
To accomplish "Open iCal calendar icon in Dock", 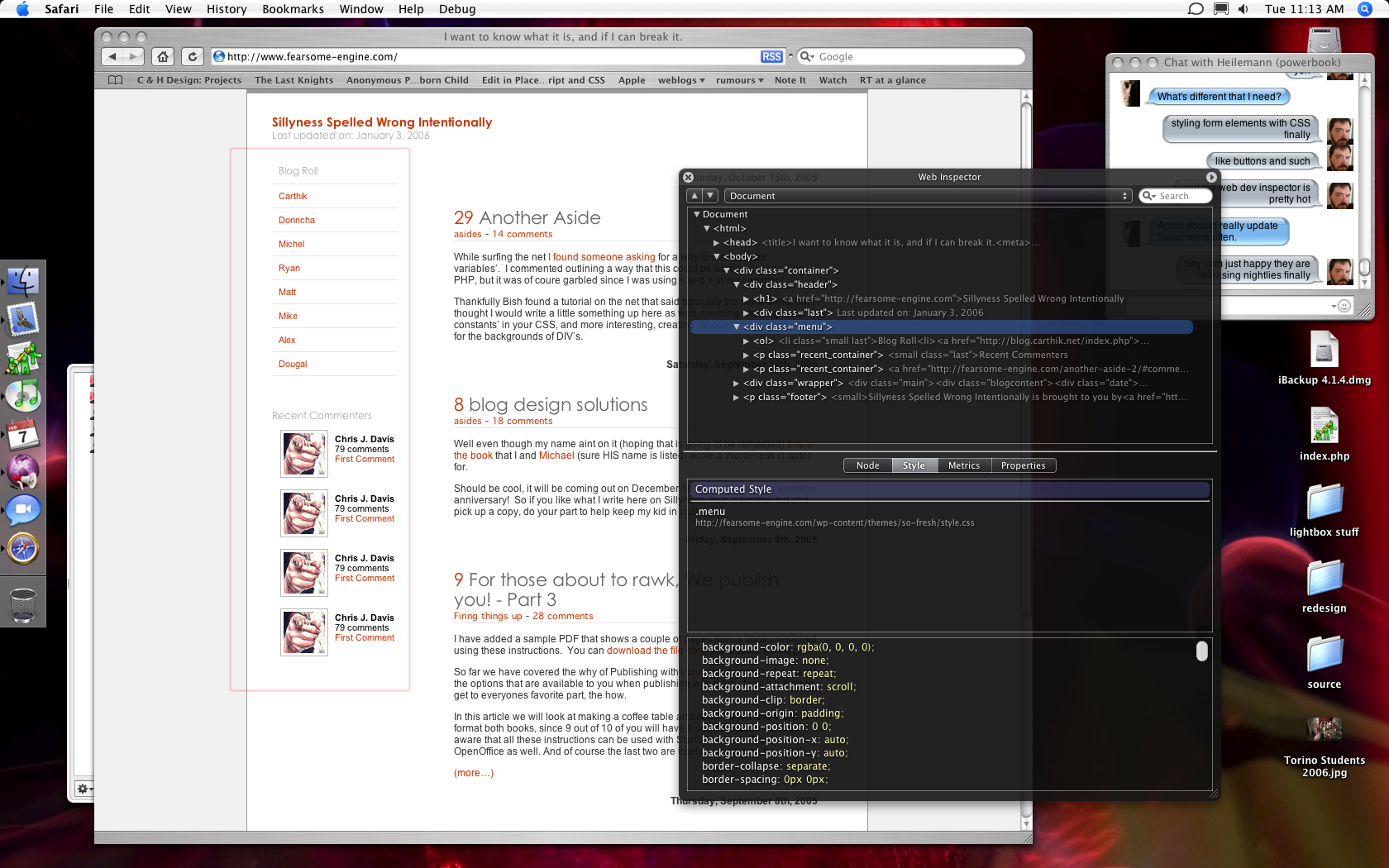I will point(23,434).
